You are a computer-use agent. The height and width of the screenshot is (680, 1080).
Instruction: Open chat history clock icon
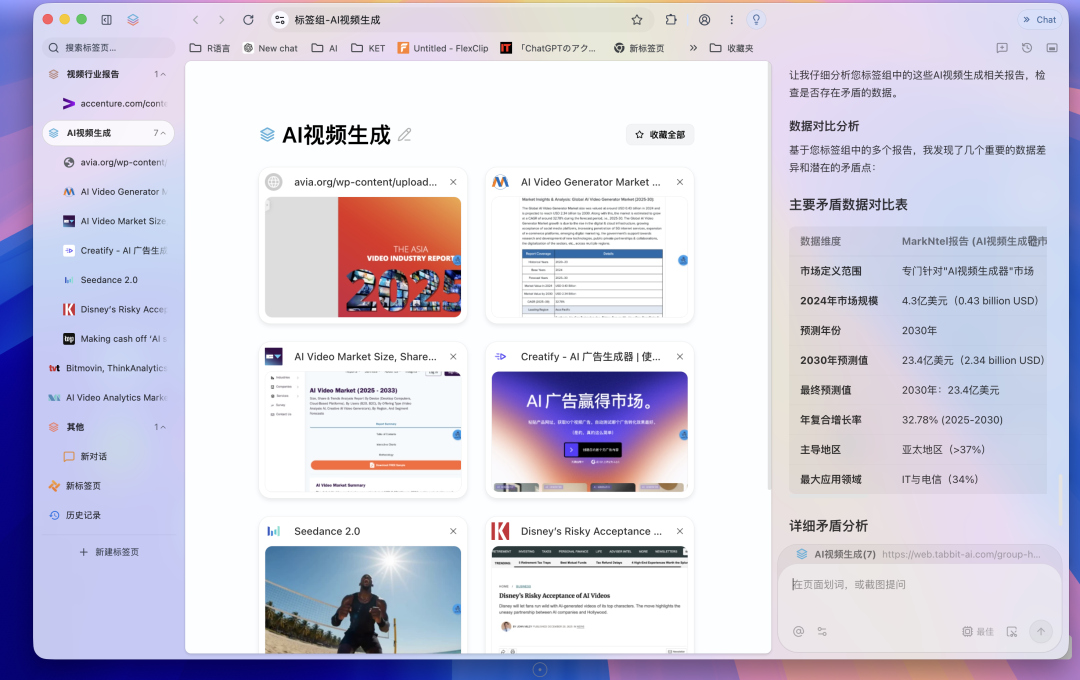point(1027,48)
